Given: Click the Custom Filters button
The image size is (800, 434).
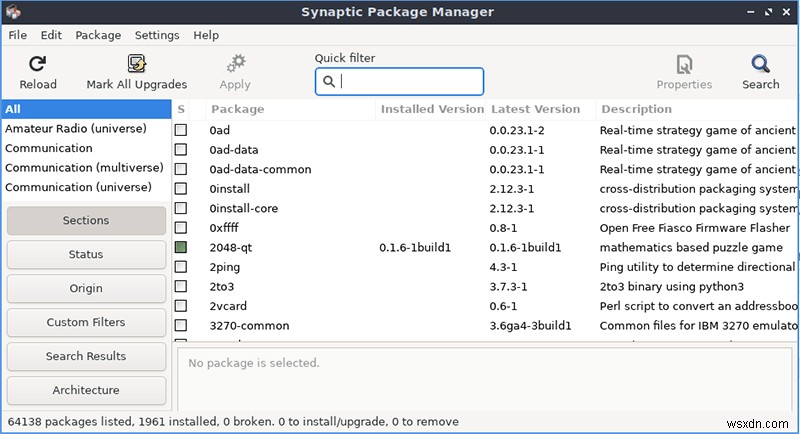Looking at the screenshot, I should point(86,322).
